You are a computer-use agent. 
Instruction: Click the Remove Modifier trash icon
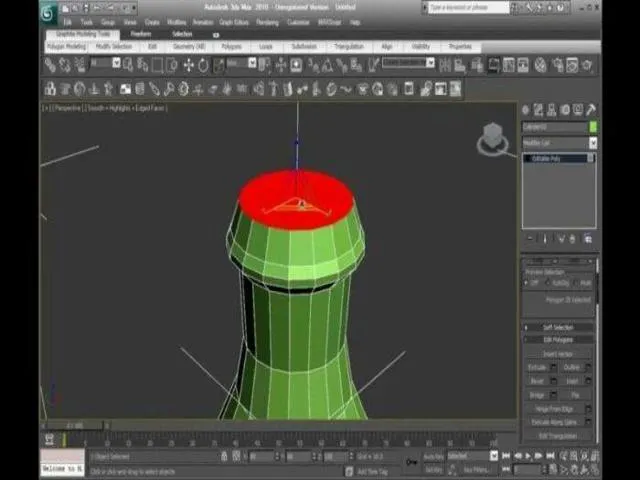(573, 239)
